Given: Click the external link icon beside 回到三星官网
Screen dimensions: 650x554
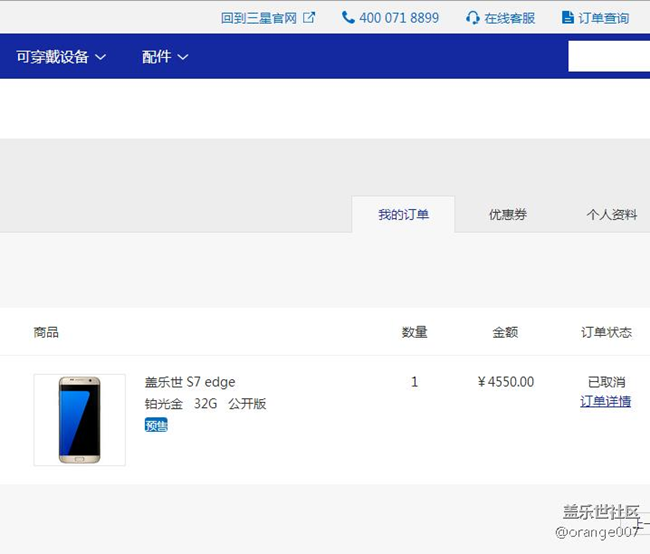Looking at the screenshot, I should pos(309,17).
